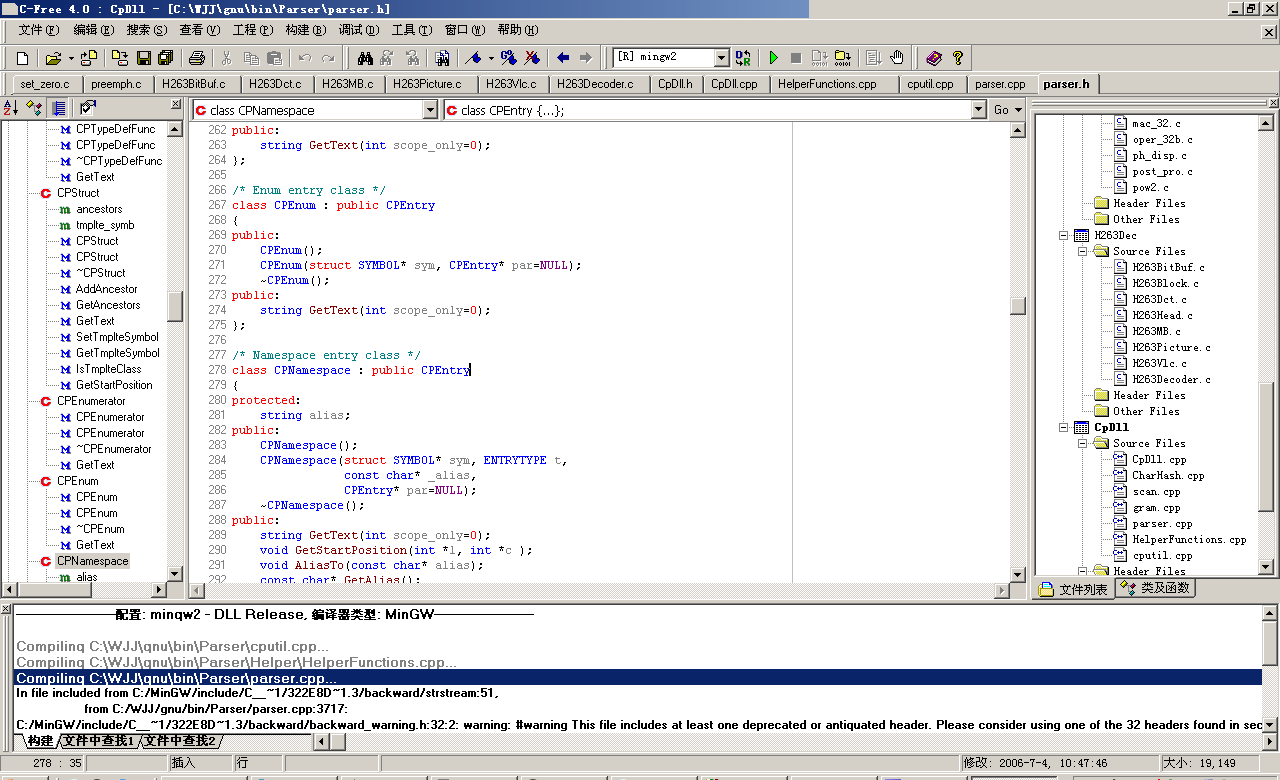Collapse the CpDll node in the file tree

1063,427
